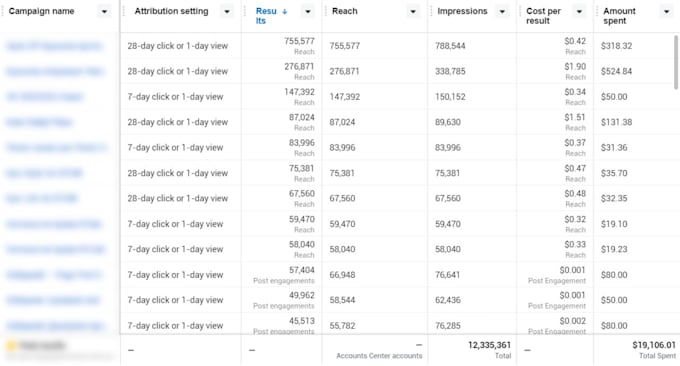The height and width of the screenshot is (366, 680).
Task: Open the Campaign name column dropdown
Action: pos(104,12)
